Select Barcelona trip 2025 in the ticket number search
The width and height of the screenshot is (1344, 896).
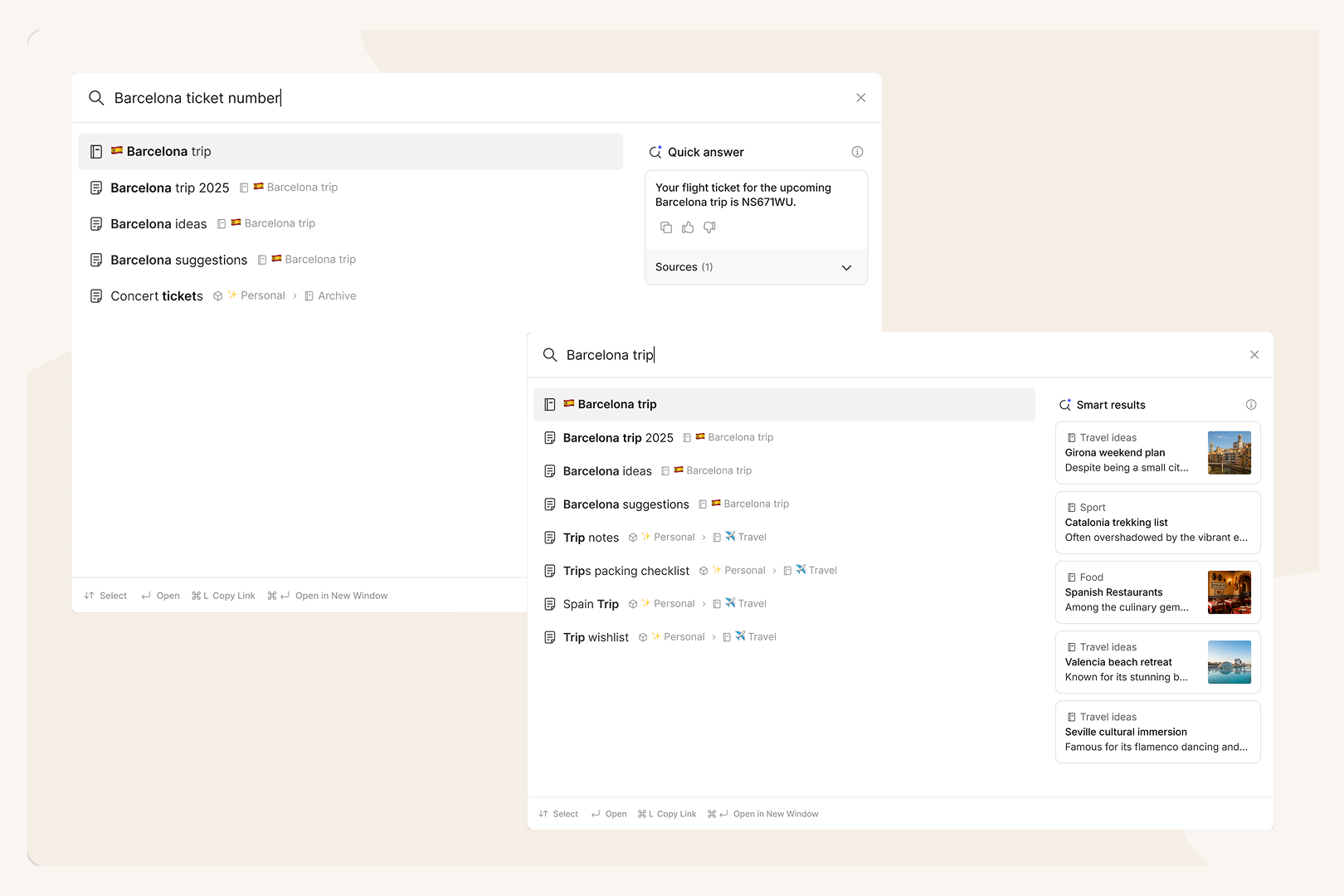coord(170,188)
